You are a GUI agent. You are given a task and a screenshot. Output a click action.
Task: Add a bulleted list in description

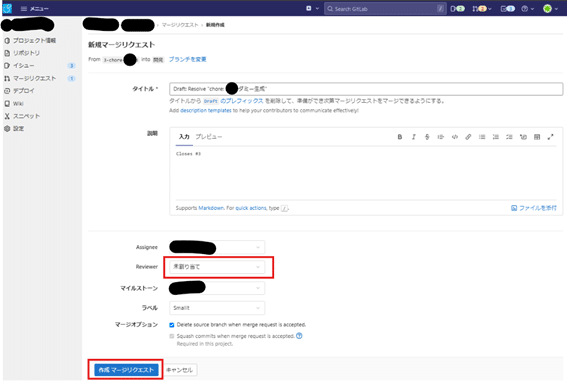pyautogui.click(x=482, y=137)
